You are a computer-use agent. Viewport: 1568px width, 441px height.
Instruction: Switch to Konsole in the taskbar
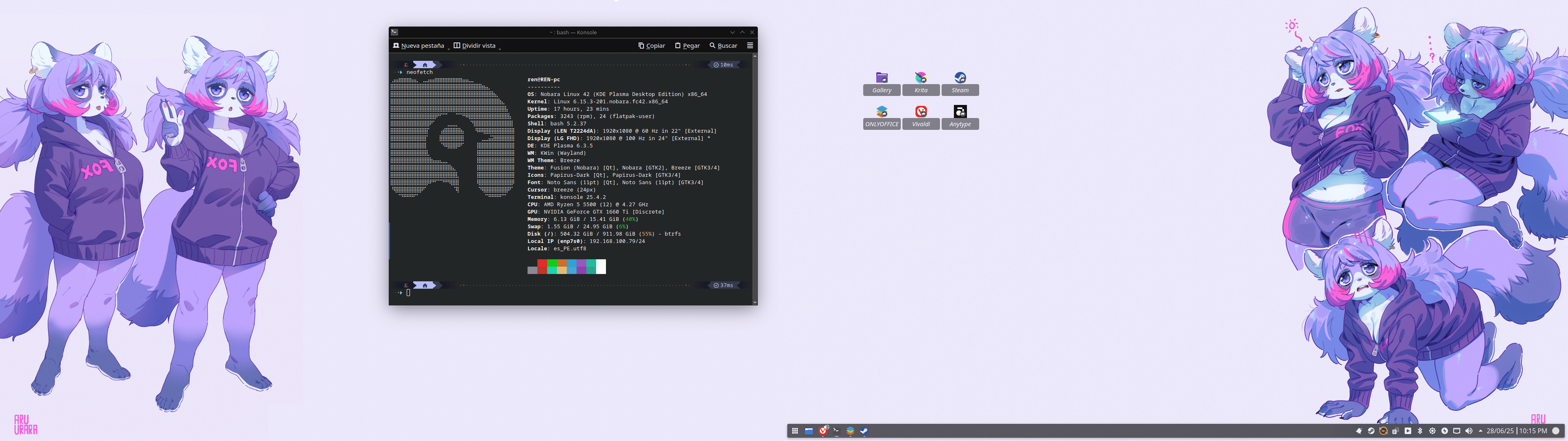click(836, 431)
